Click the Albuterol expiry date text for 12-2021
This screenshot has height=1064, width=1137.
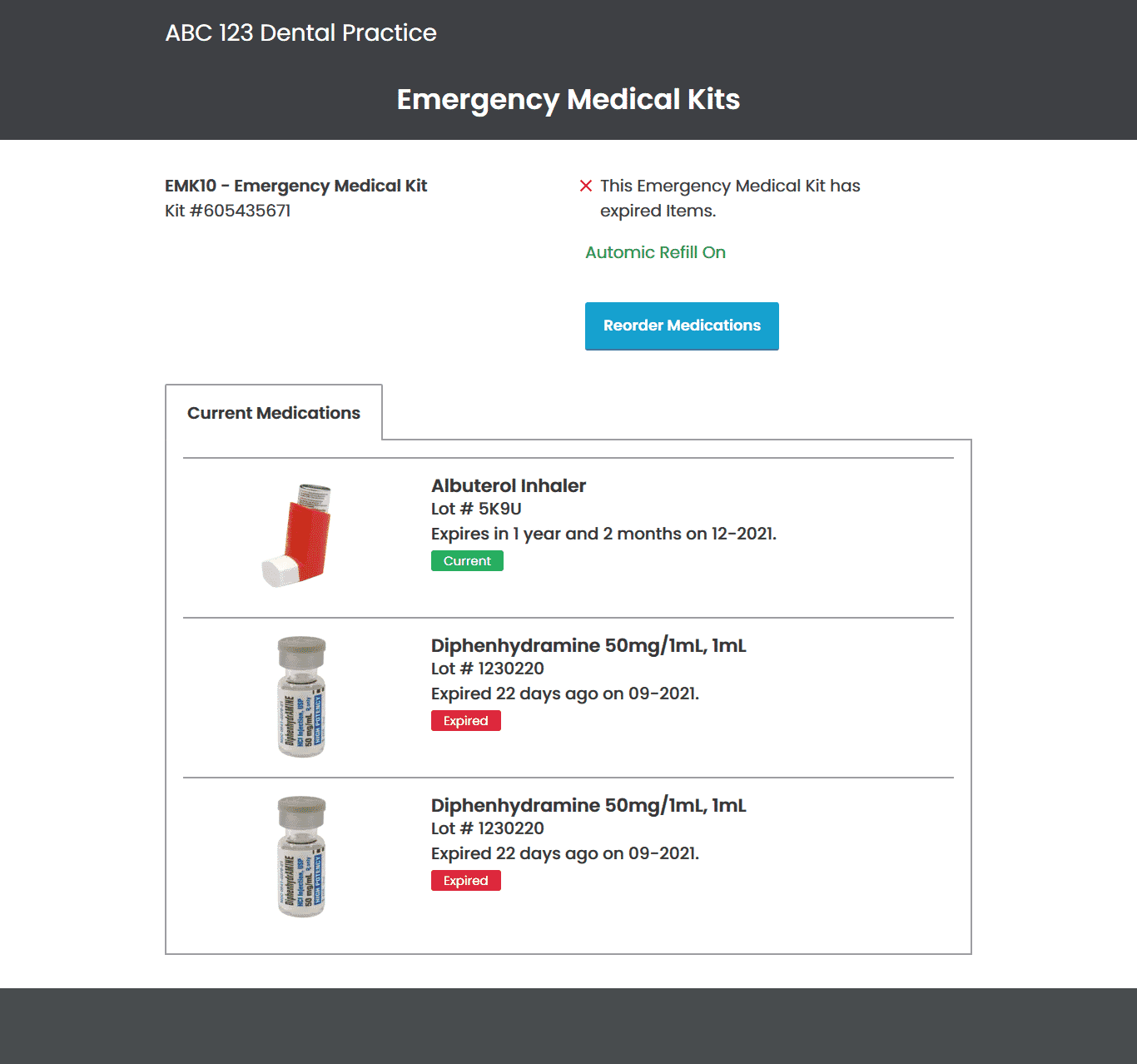coord(603,534)
